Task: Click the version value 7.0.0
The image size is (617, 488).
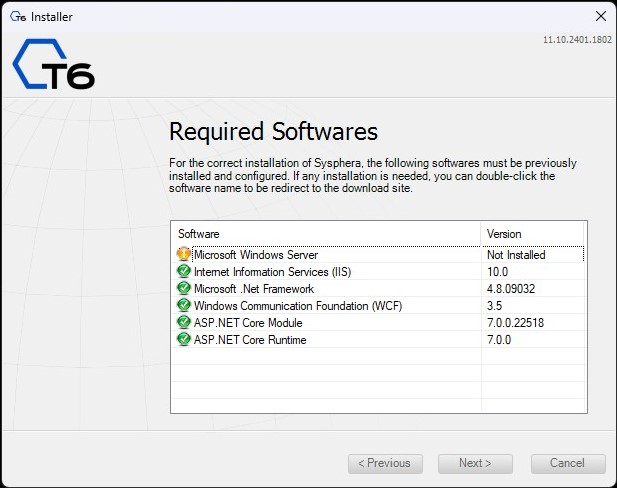Action: pos(499,339)
